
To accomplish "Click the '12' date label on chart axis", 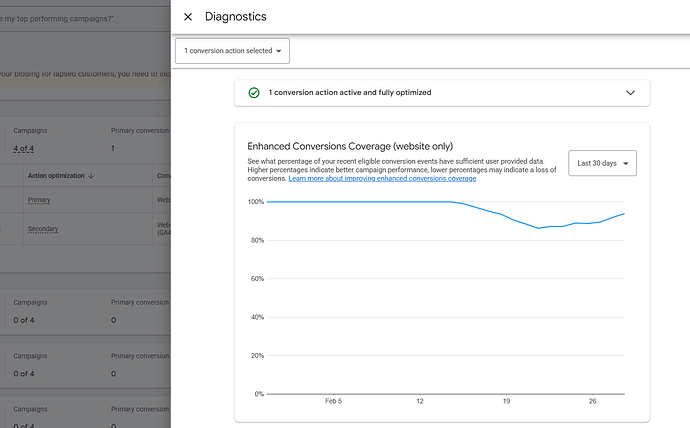I will tap(420, 401).
